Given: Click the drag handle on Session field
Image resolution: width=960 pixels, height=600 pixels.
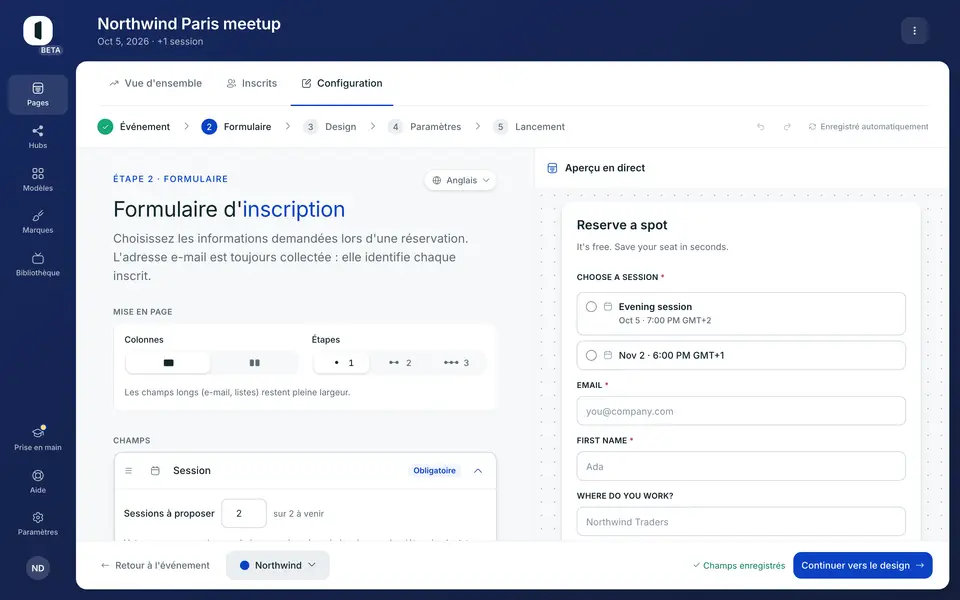Looking at the screenshot, I should tap(129, 471).
